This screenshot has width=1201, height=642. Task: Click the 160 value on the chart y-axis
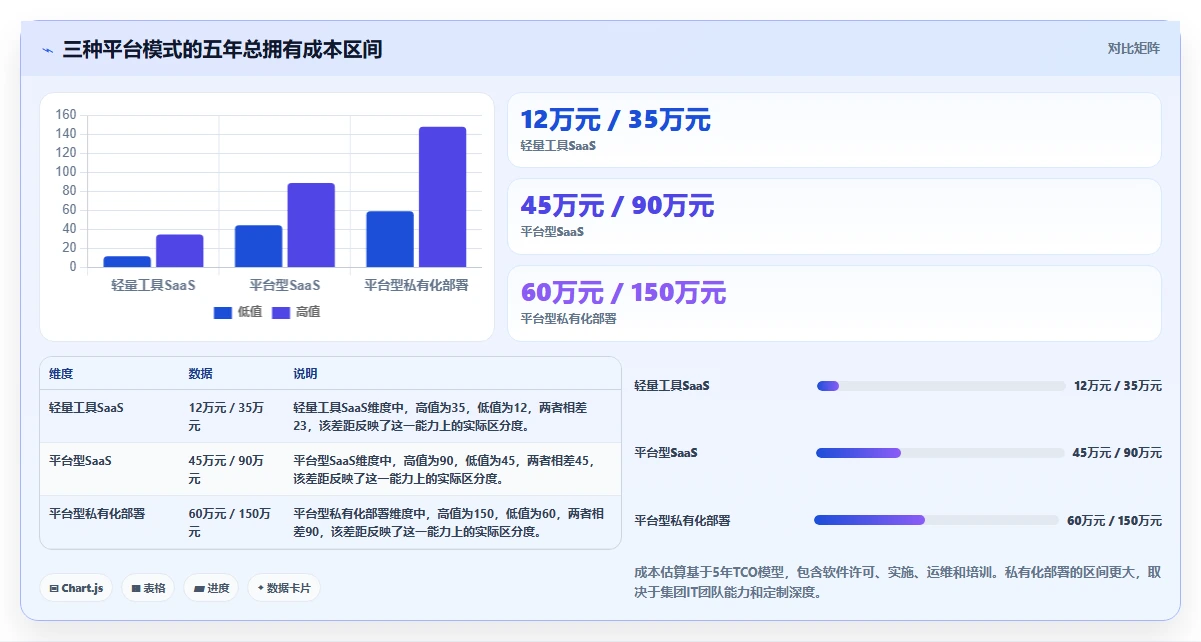[65, 115]
